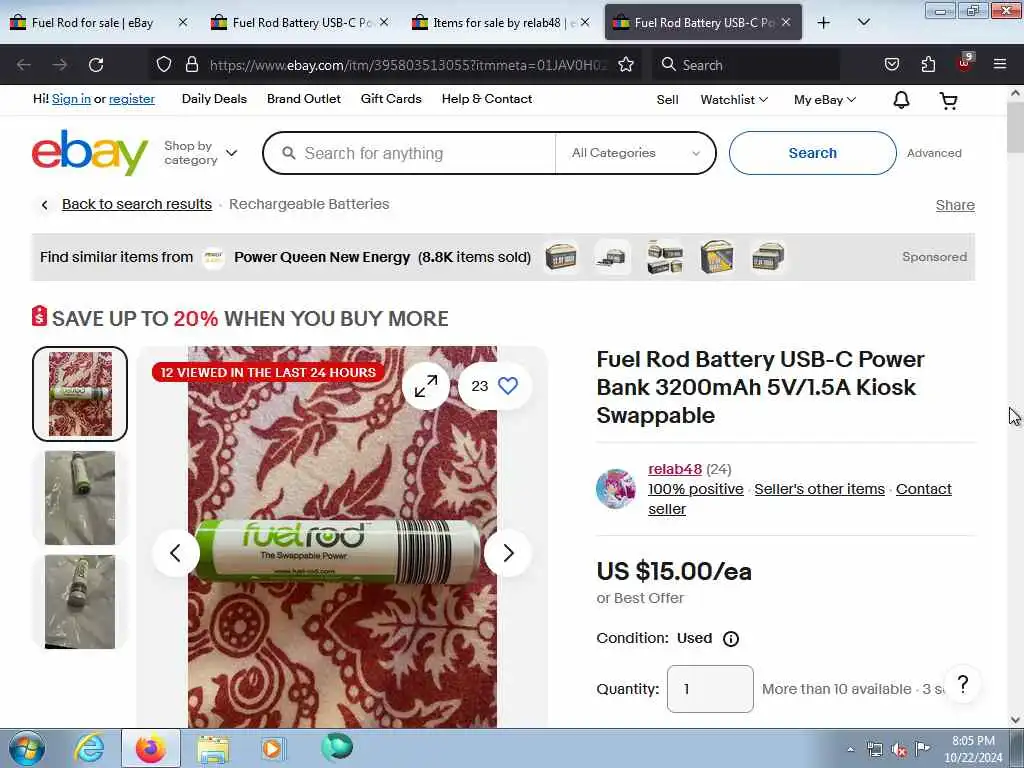This screenshot has height=768, width=1024.
Task: Open a new tab with the plus button
Action: (x=824, y=23)
